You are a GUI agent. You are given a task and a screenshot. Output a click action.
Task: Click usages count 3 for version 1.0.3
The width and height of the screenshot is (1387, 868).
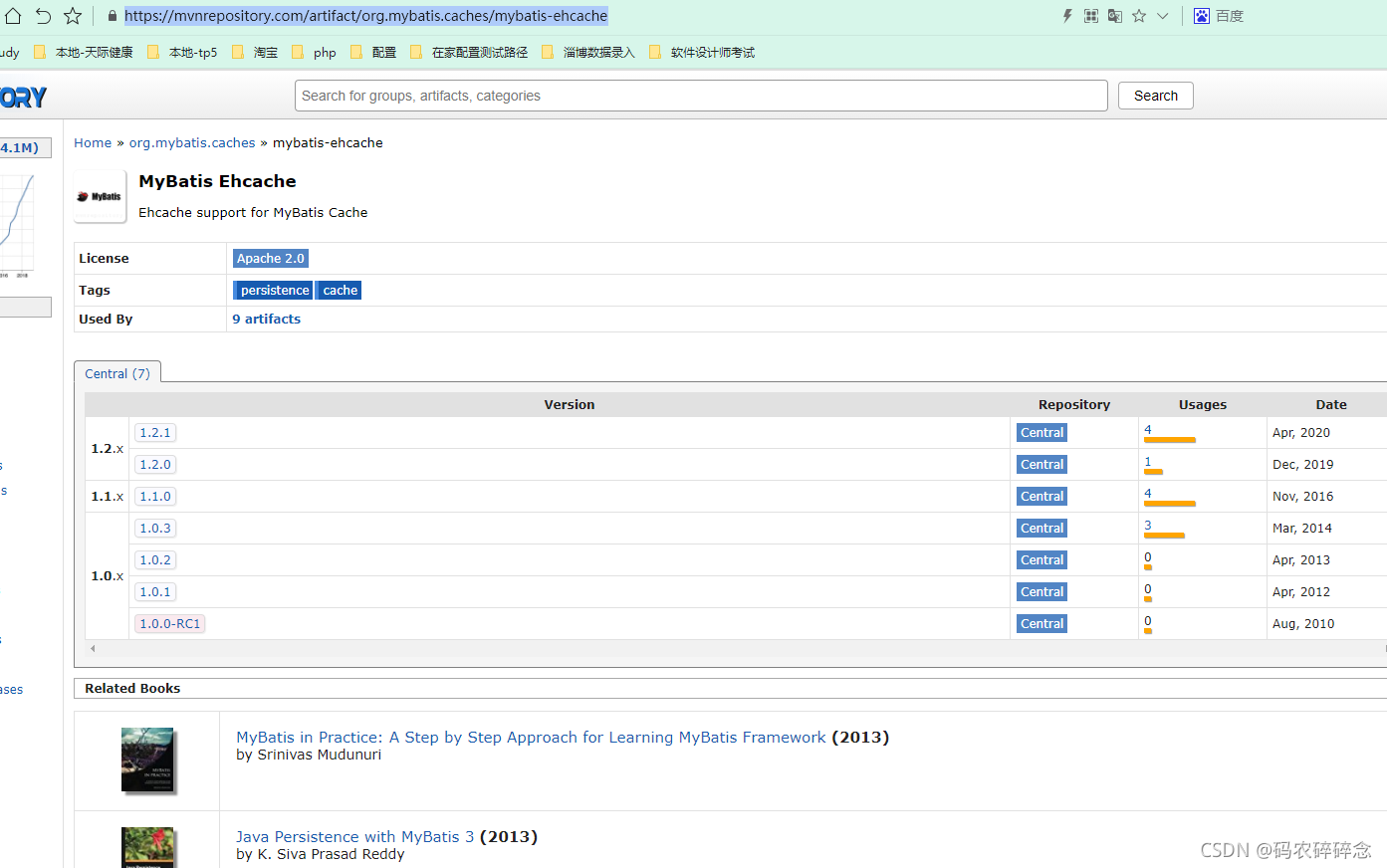coord(1148,526)
